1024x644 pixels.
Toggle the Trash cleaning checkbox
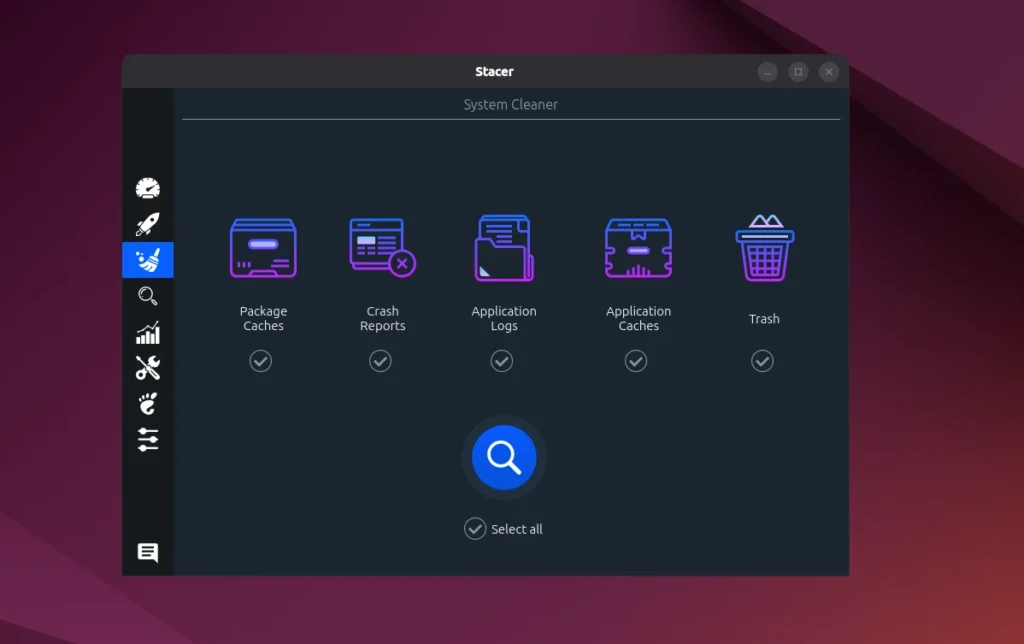point(762,361)
